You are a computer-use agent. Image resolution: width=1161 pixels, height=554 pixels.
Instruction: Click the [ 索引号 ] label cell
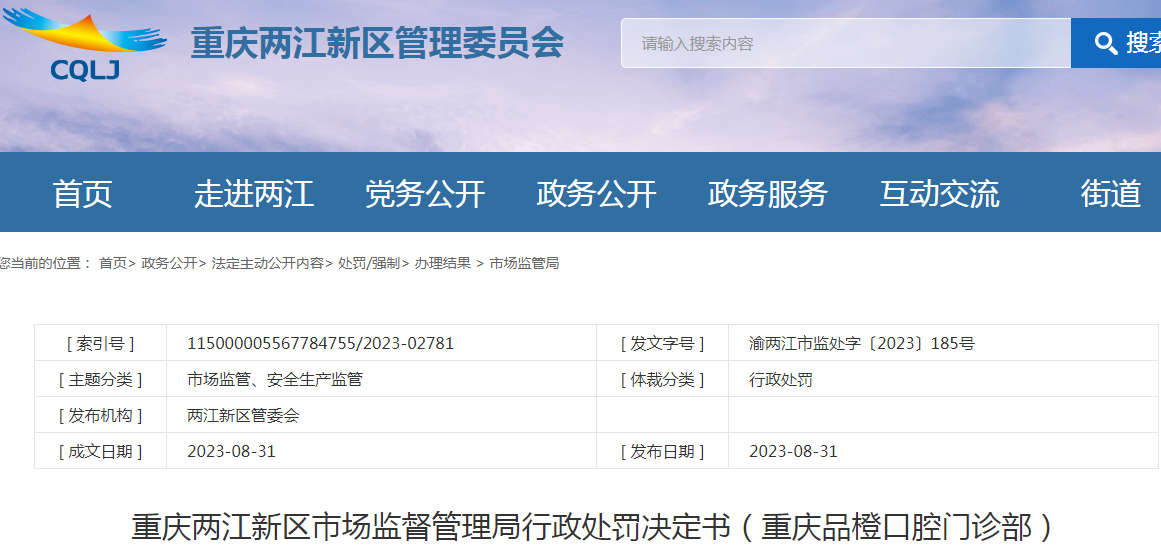[x=101, y=343]
